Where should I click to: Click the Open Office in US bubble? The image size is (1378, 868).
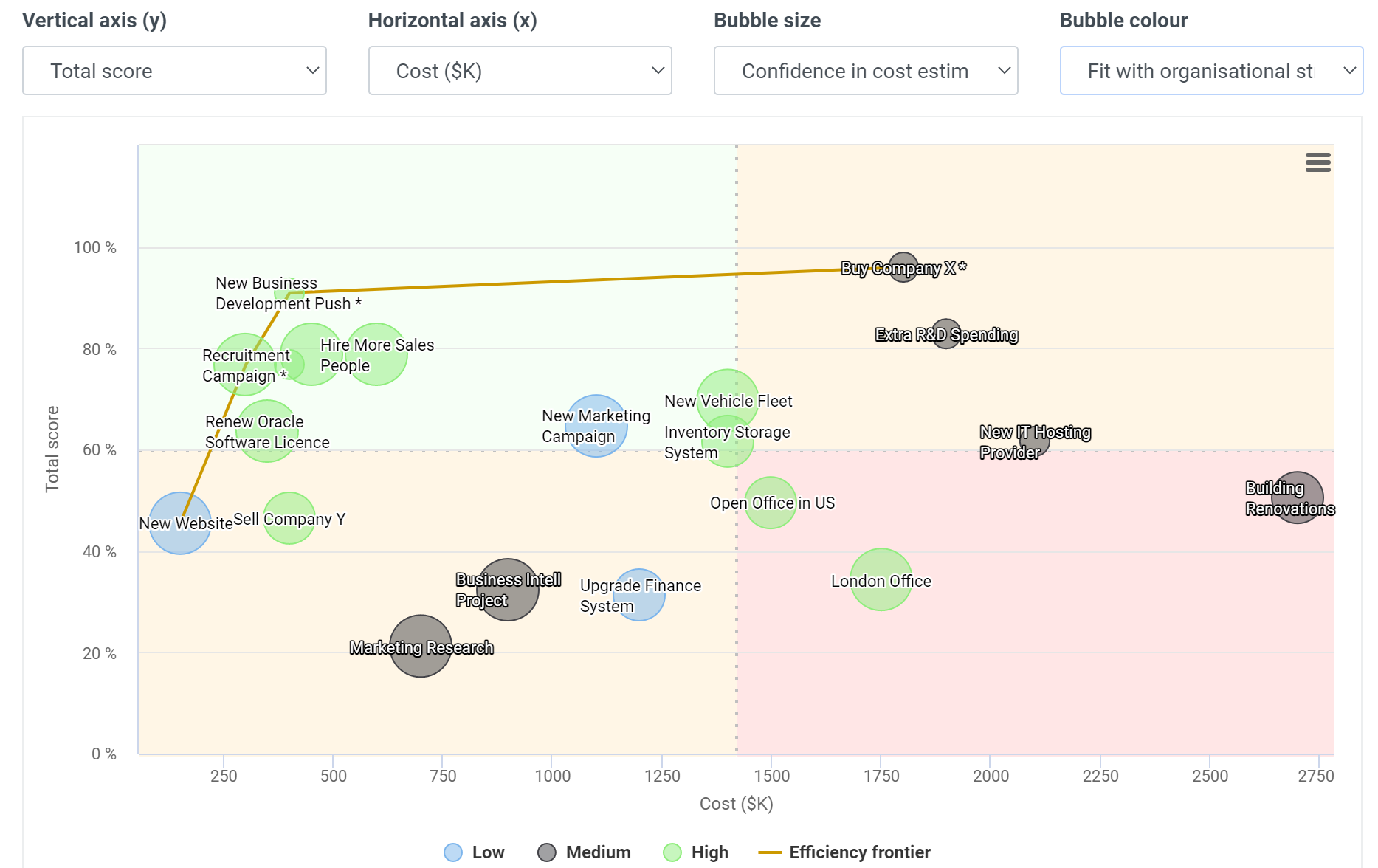770,503
